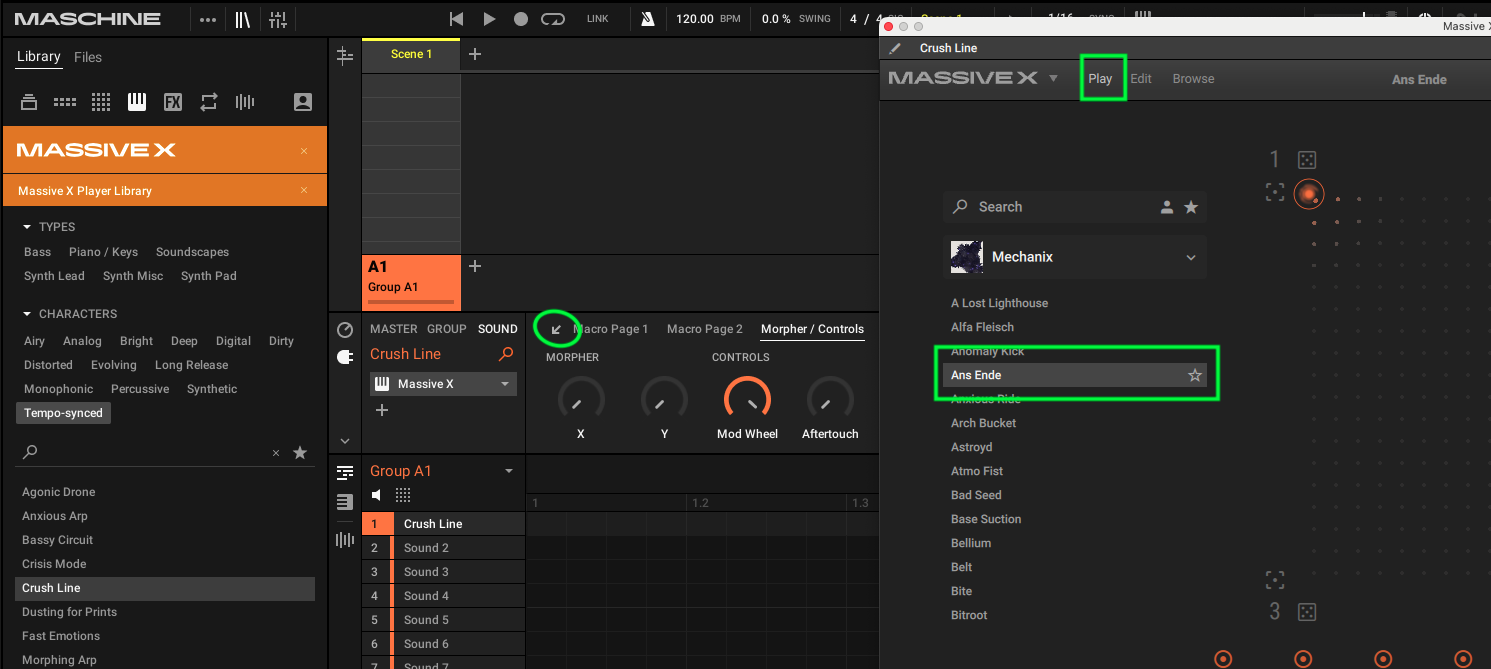Start playback with the Play button
Viewport: 1491px width, 669px height.
[489, 19]
